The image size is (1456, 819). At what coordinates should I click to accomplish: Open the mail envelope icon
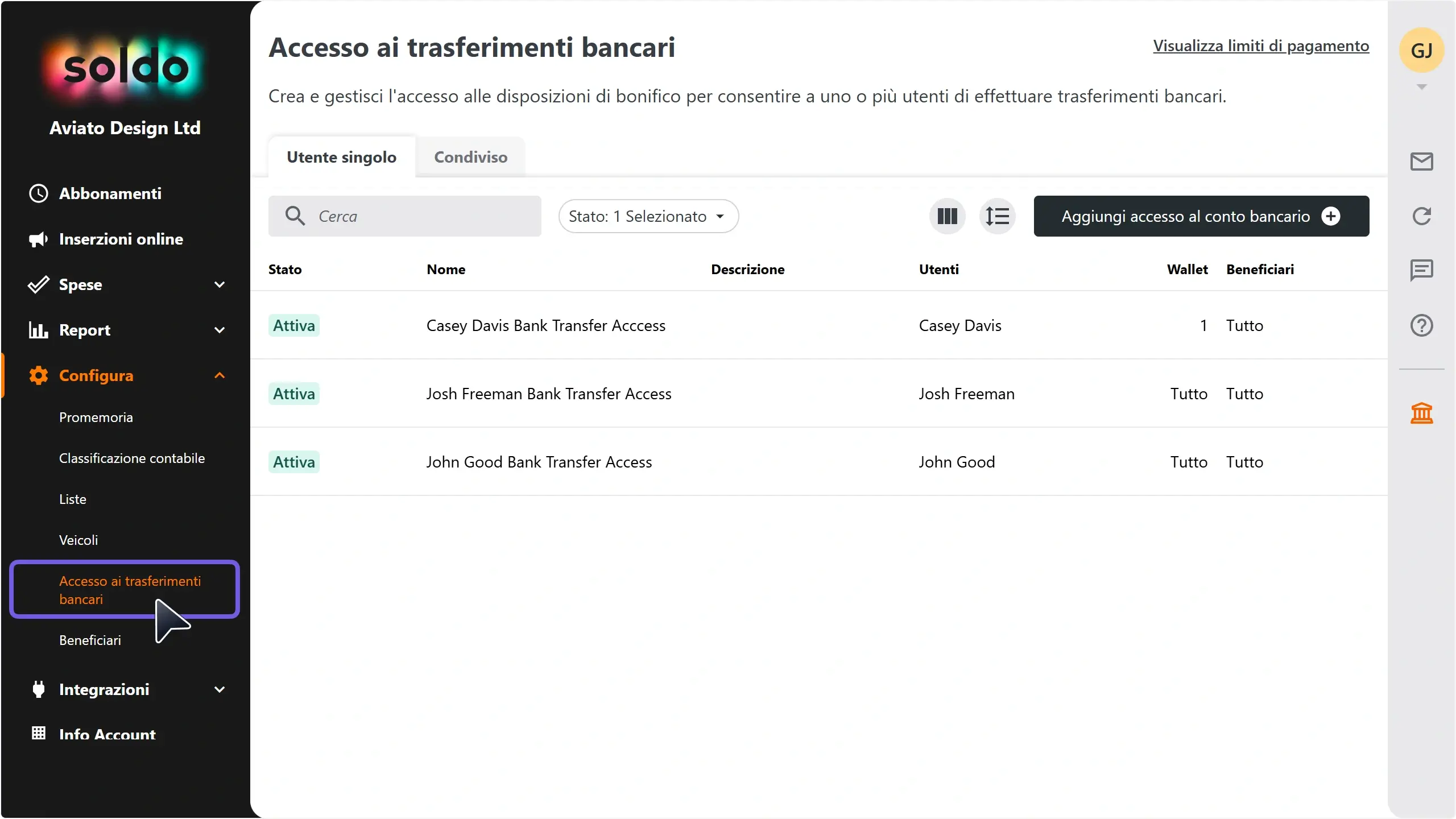[x=1421, y=162]
